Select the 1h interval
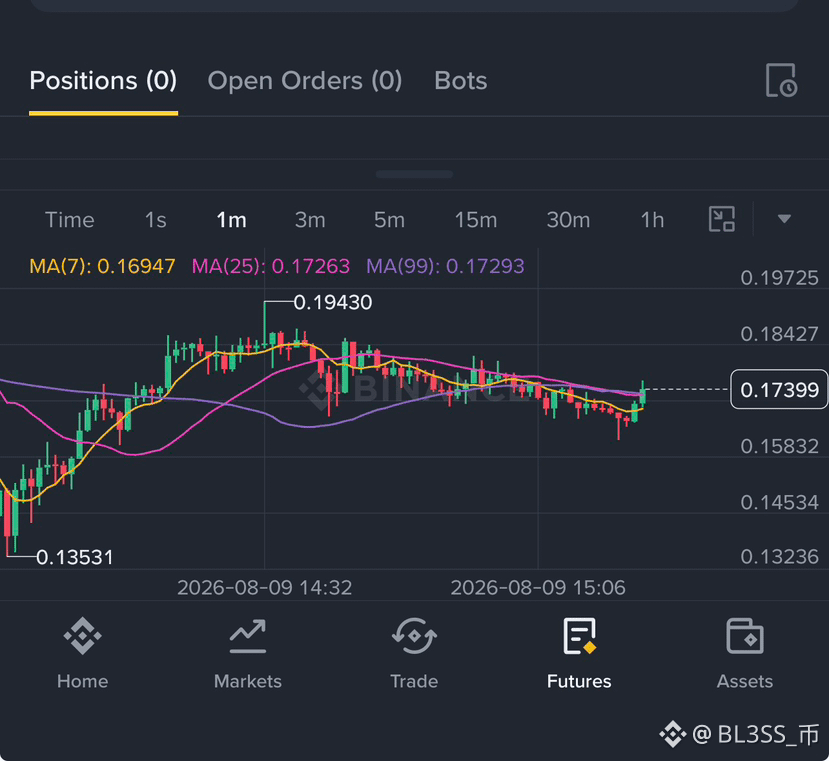Screen dimensions: 829x761 point(652,220)
